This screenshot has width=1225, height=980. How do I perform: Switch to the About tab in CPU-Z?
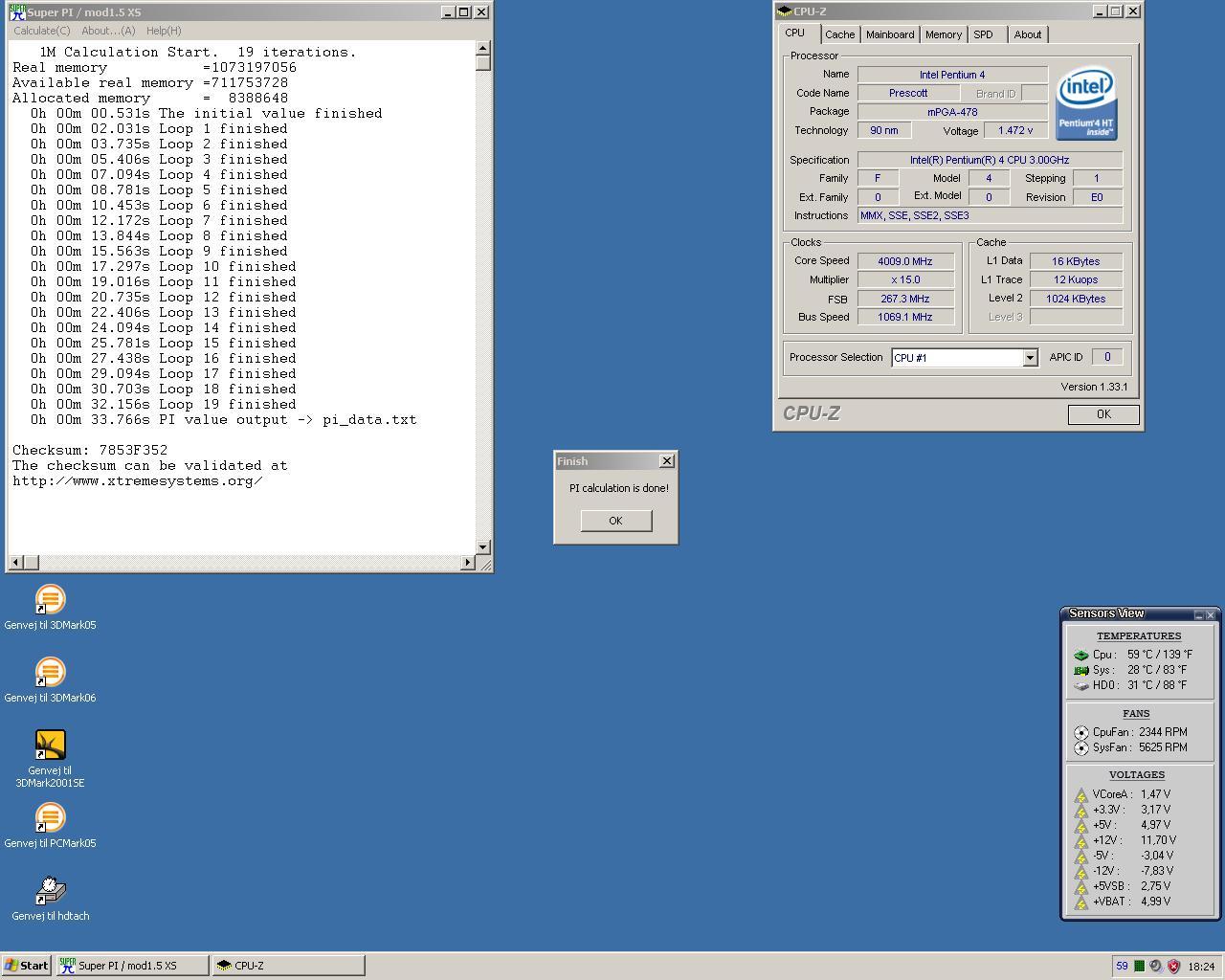point(1028,34)
